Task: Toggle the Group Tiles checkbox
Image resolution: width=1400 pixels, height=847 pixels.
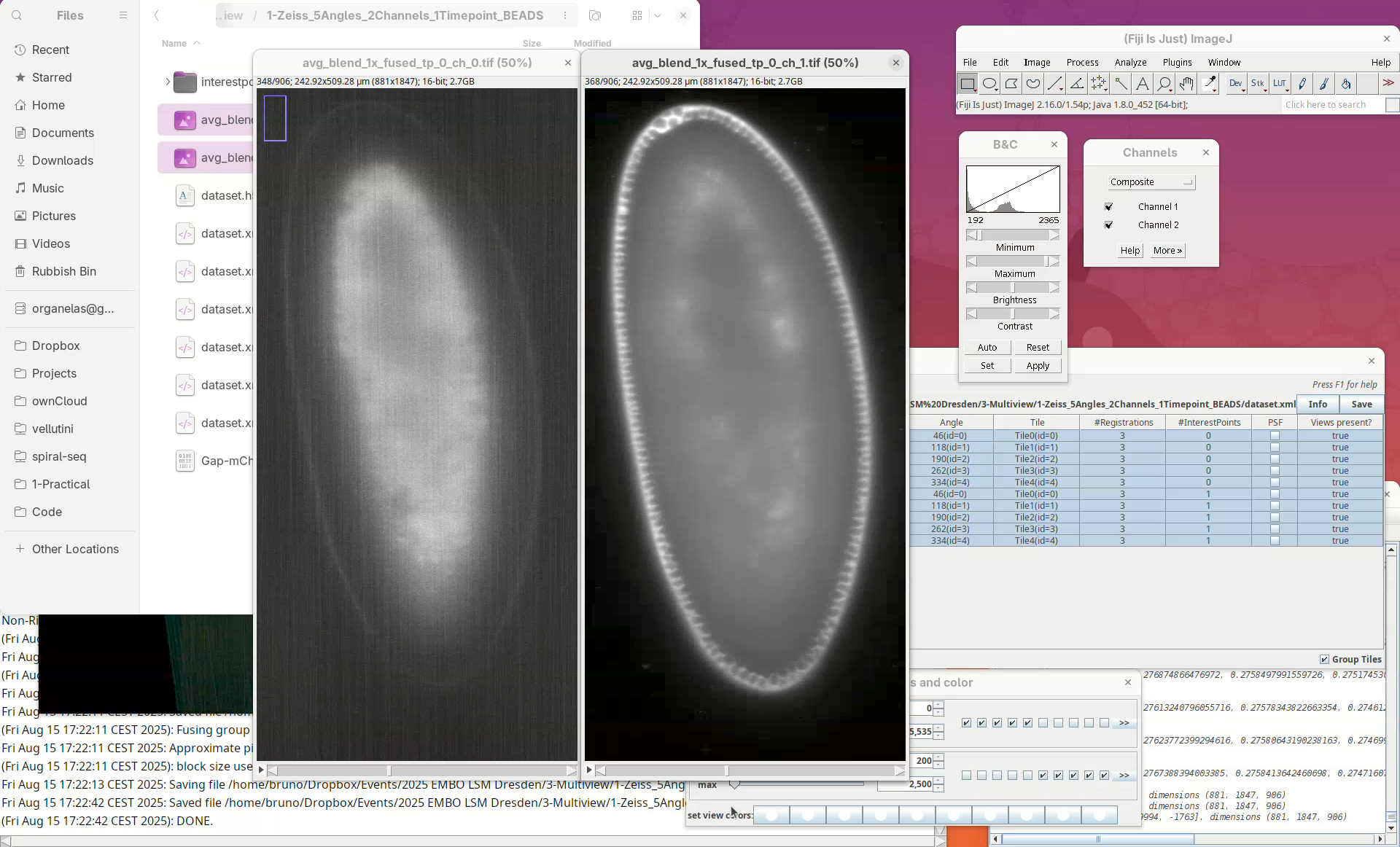Action: (1324, 659)
